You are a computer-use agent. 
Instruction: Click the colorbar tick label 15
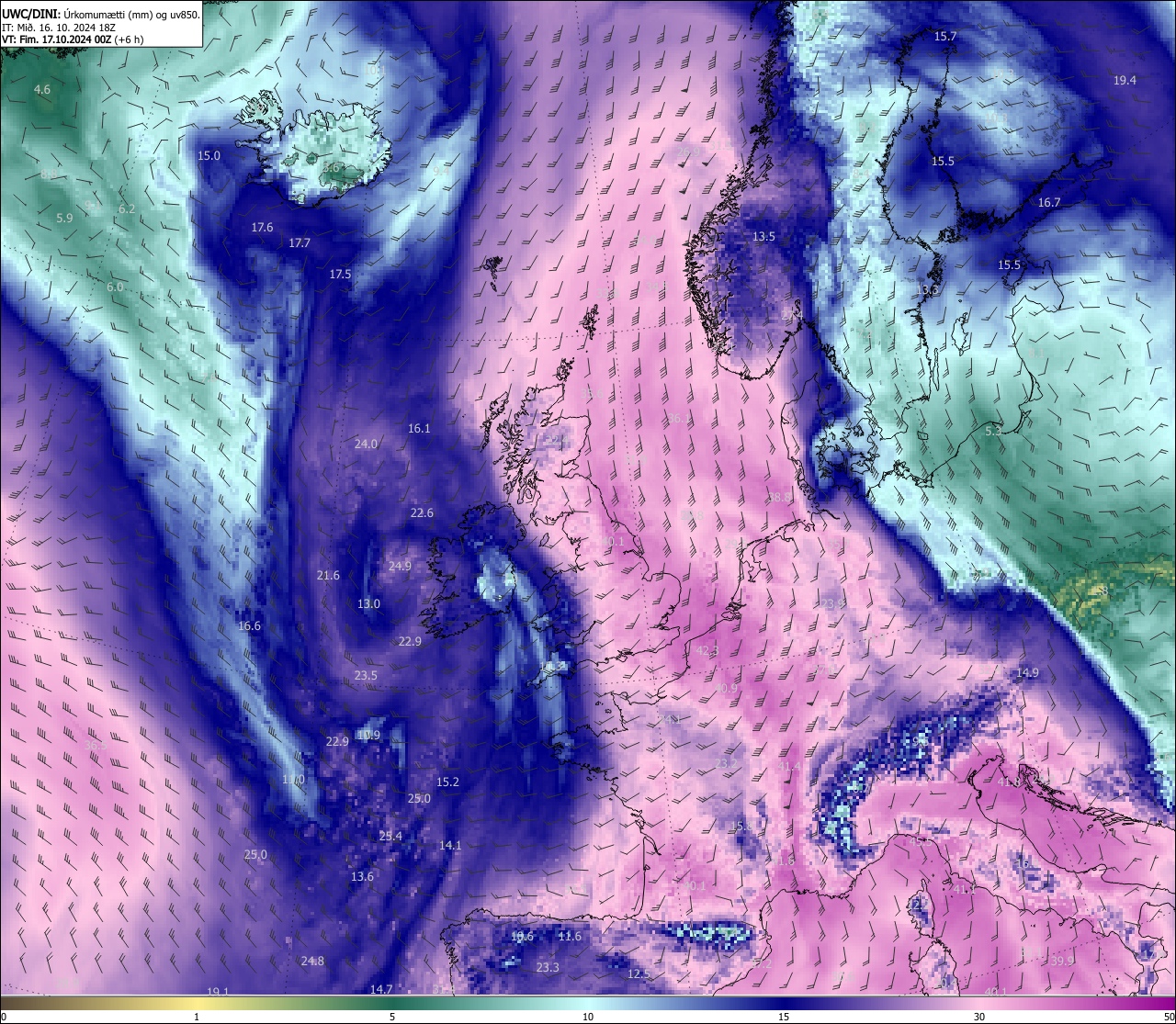click(x=784, y=1017)
